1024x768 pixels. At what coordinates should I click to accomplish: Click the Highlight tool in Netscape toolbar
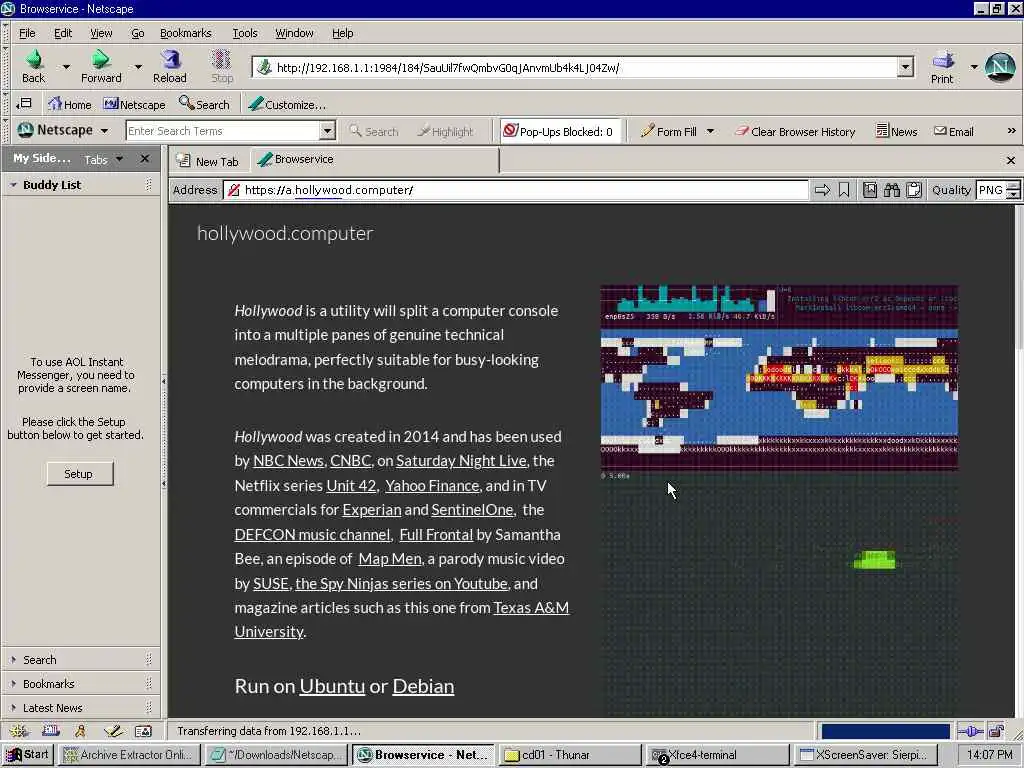445,131
